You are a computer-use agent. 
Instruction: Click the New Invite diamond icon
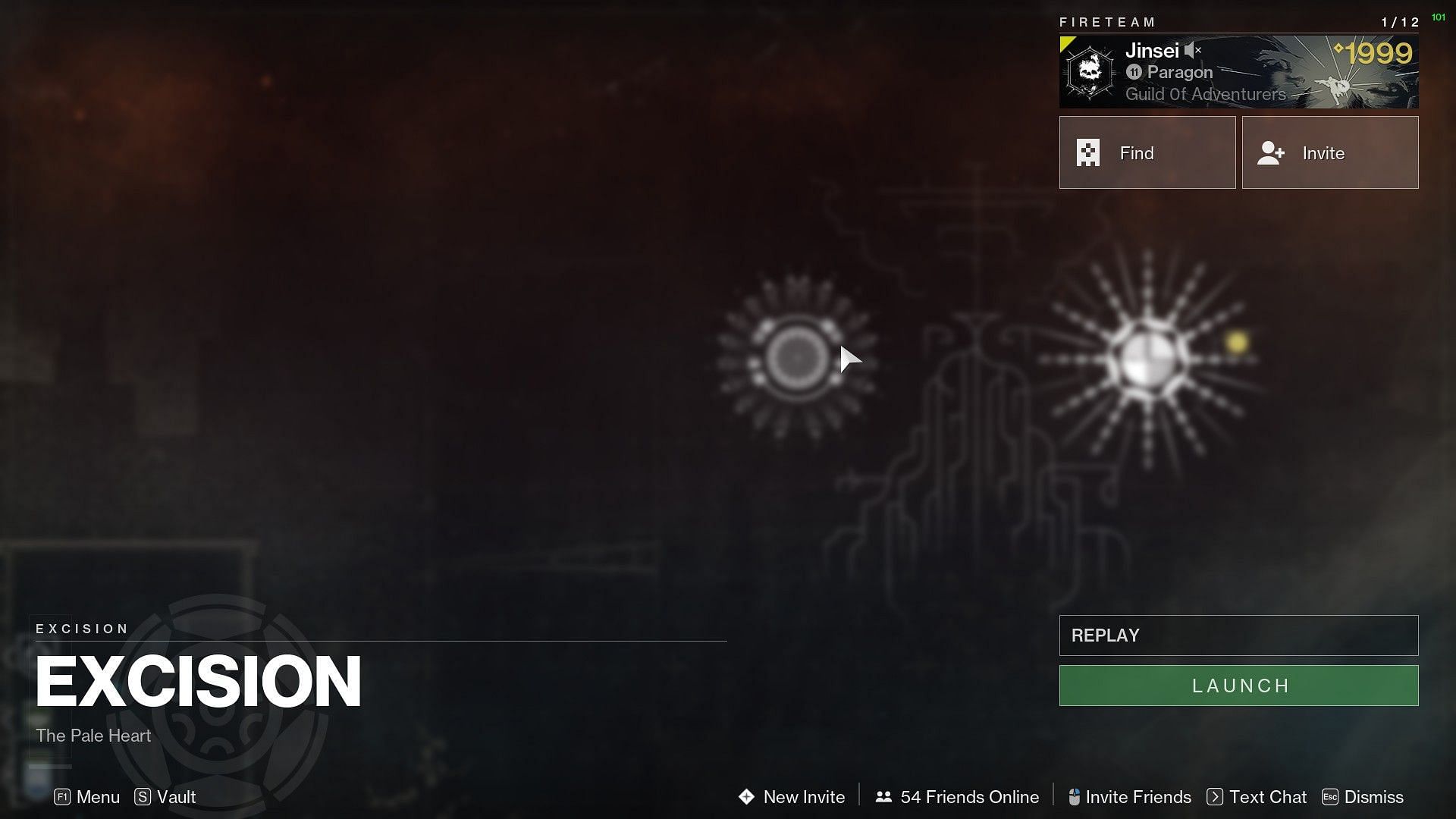coord(746,797)
